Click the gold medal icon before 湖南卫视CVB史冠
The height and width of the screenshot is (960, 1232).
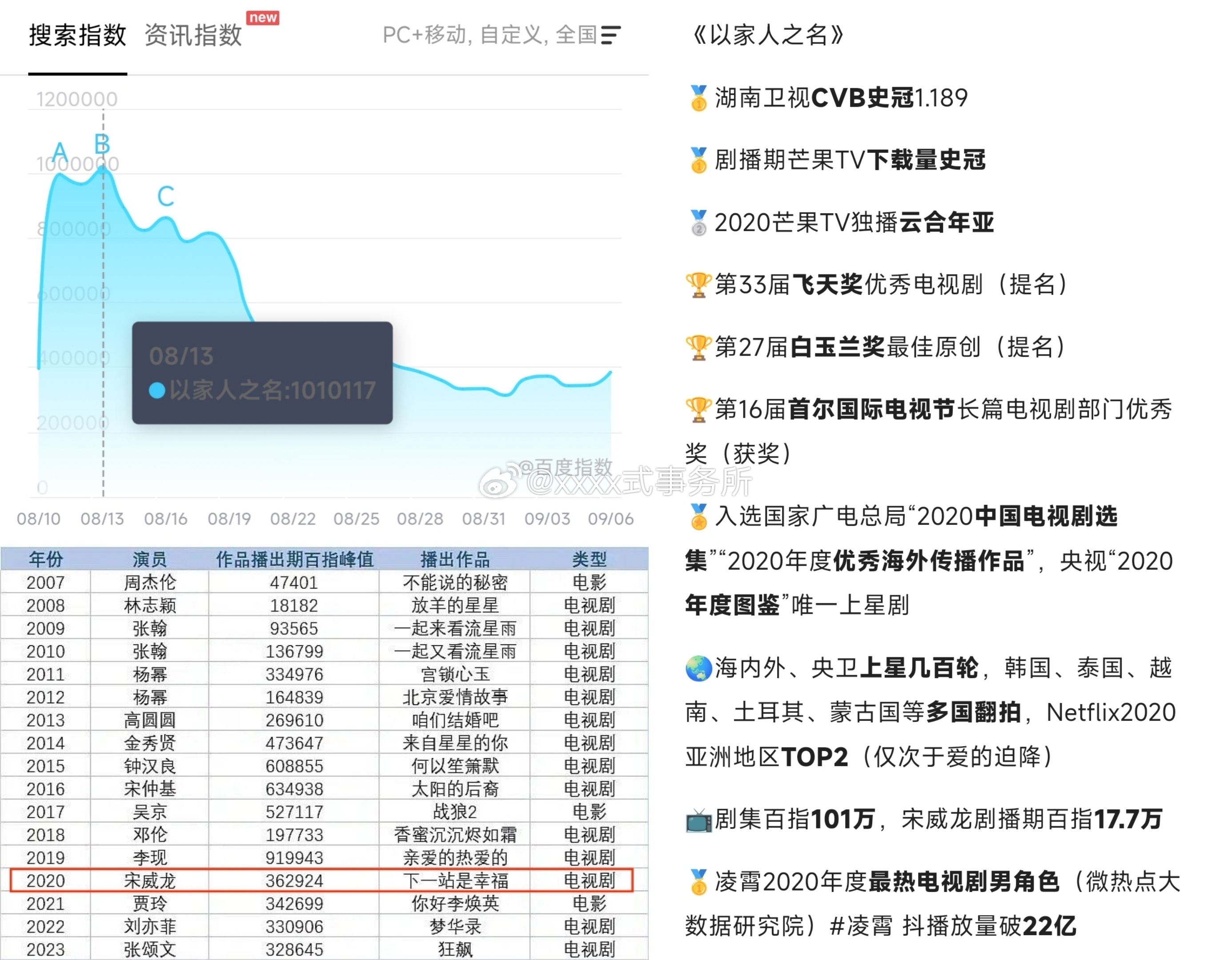click(x=699, y=97)
